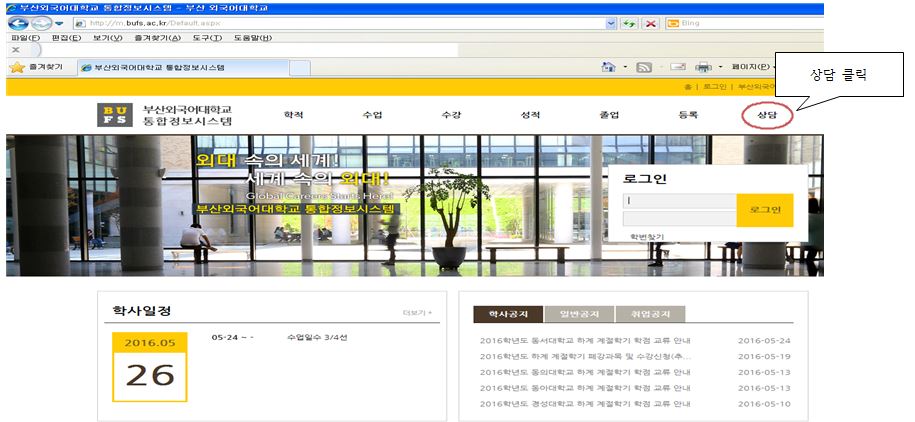Click the Home icon in command bar
Viewport: 915px width, 422px height.
point(608,67)
